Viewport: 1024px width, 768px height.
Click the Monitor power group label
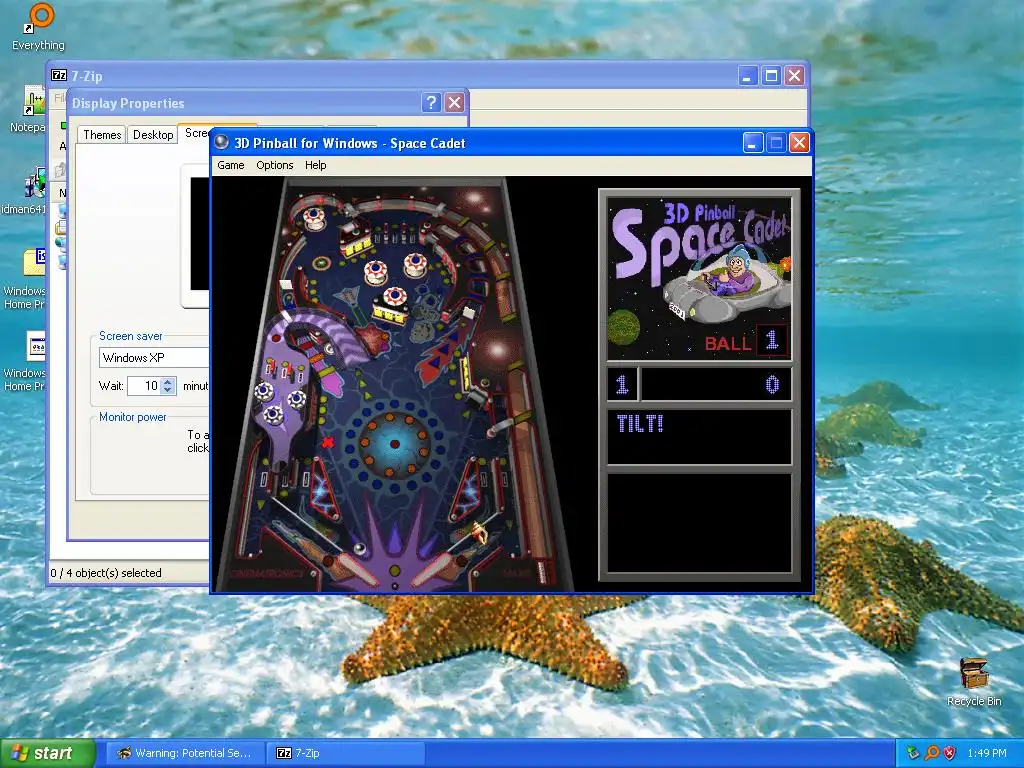click(133, 417)
